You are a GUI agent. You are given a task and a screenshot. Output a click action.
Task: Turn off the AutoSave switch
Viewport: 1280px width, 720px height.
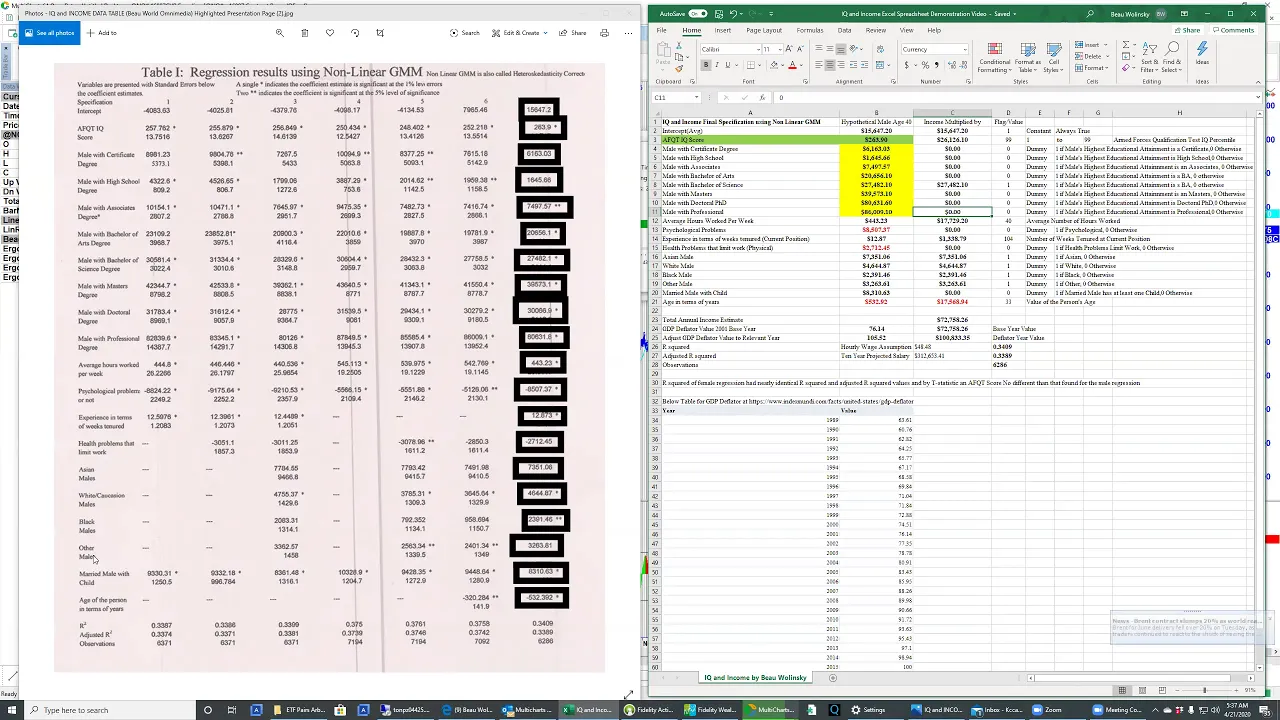(x=698, y=14)
